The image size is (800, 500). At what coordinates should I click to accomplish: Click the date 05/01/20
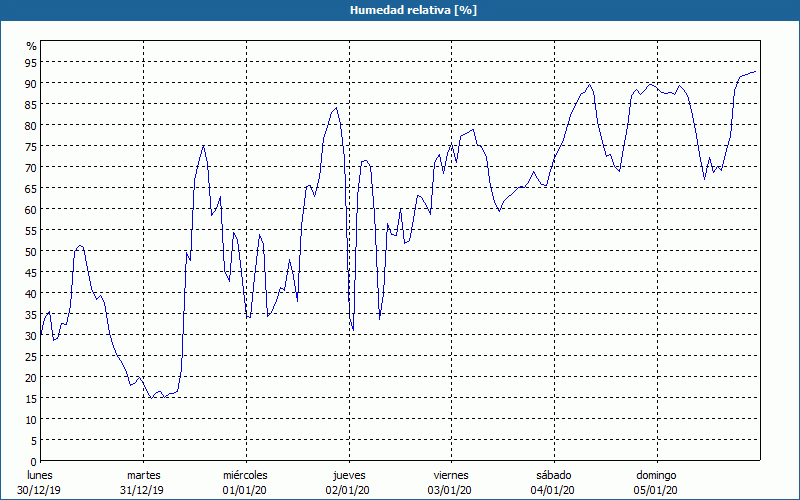tap(656, 490)
